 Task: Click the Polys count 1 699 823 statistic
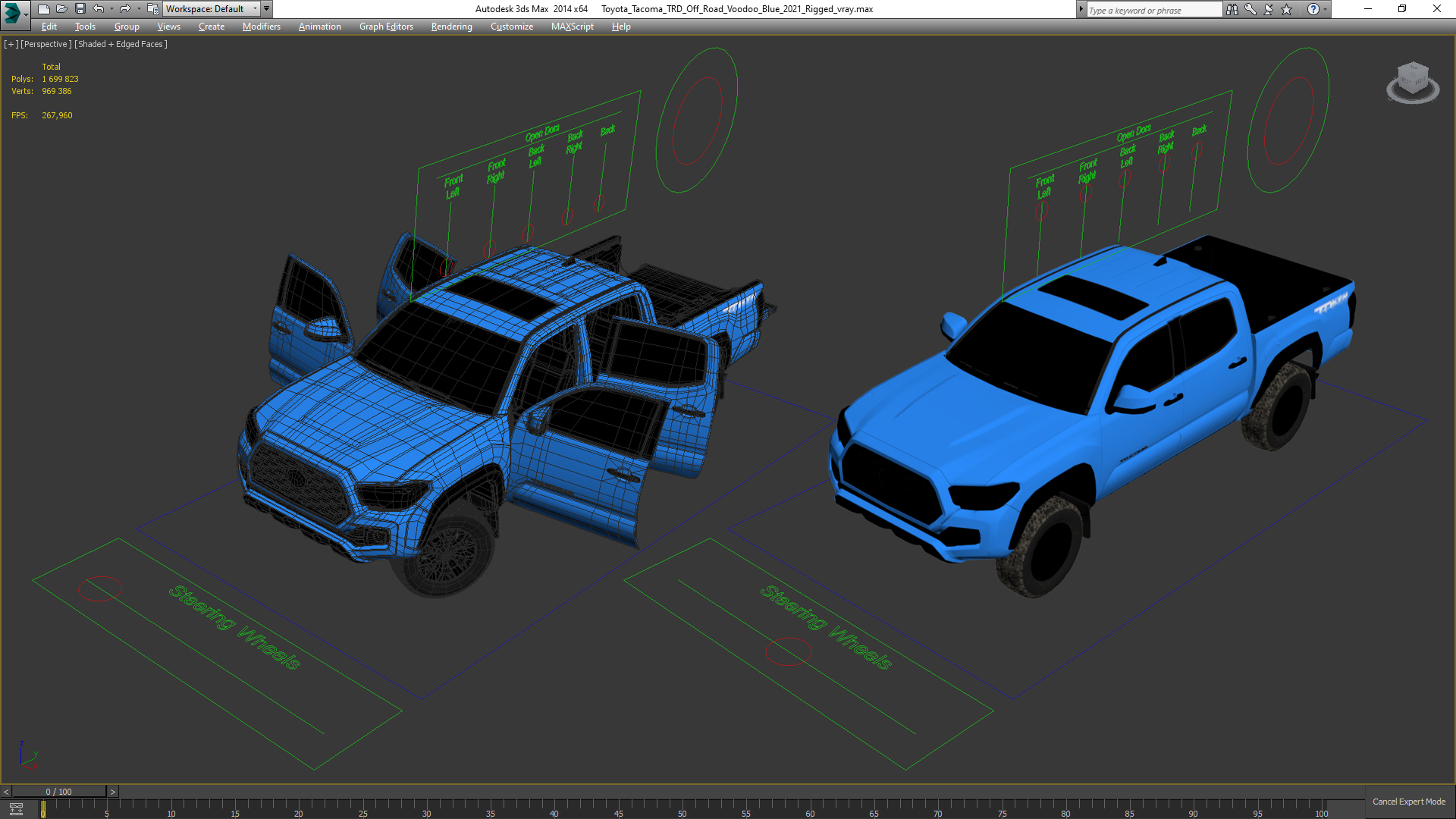tap(60, 79)
